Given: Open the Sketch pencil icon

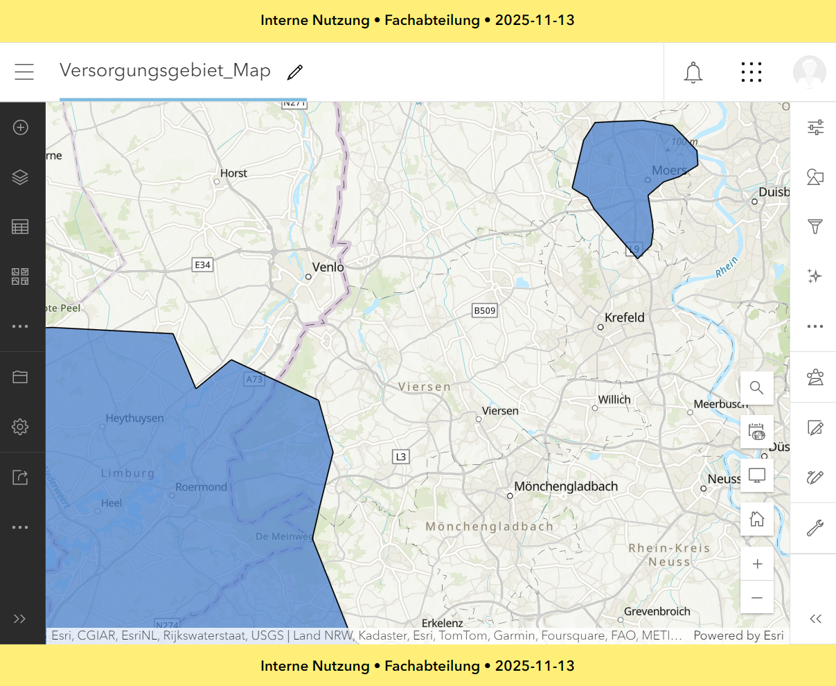Looking at the screenshot, I should coord(815,477).
